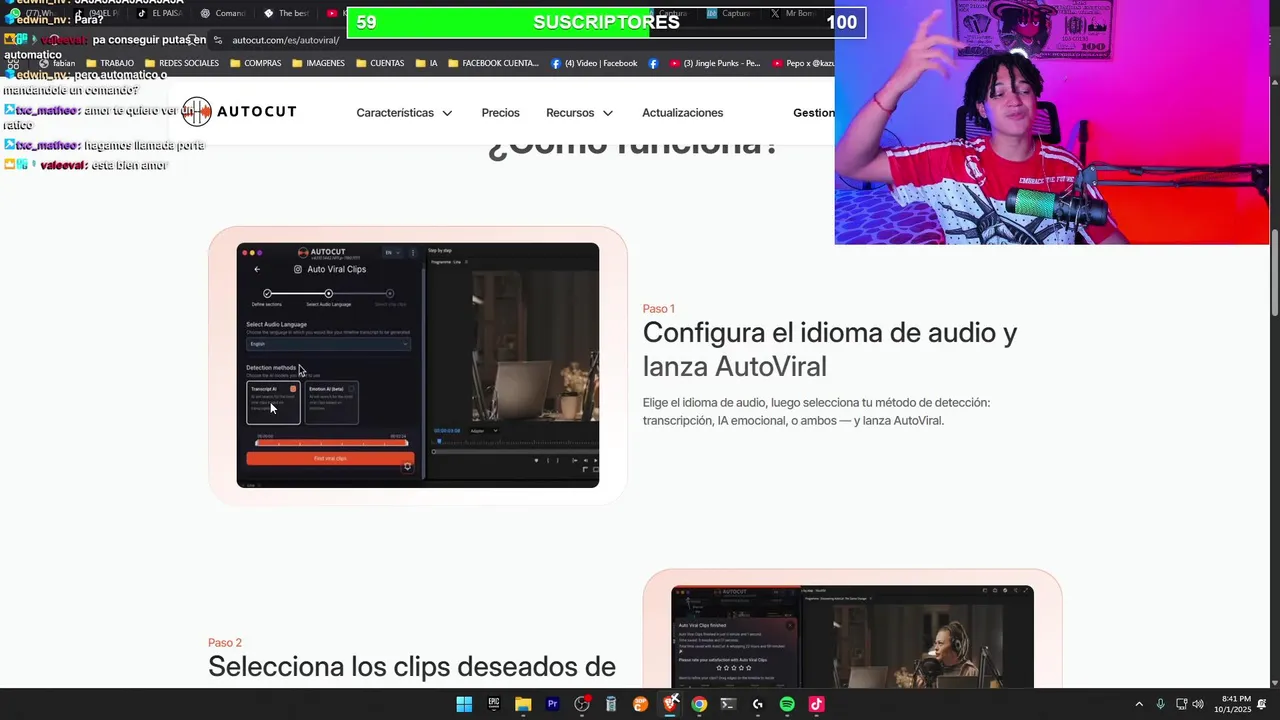Open the (4) Video | Facebook bookmark
Viewport: 1280px width, 720px height.
point(594,63)
